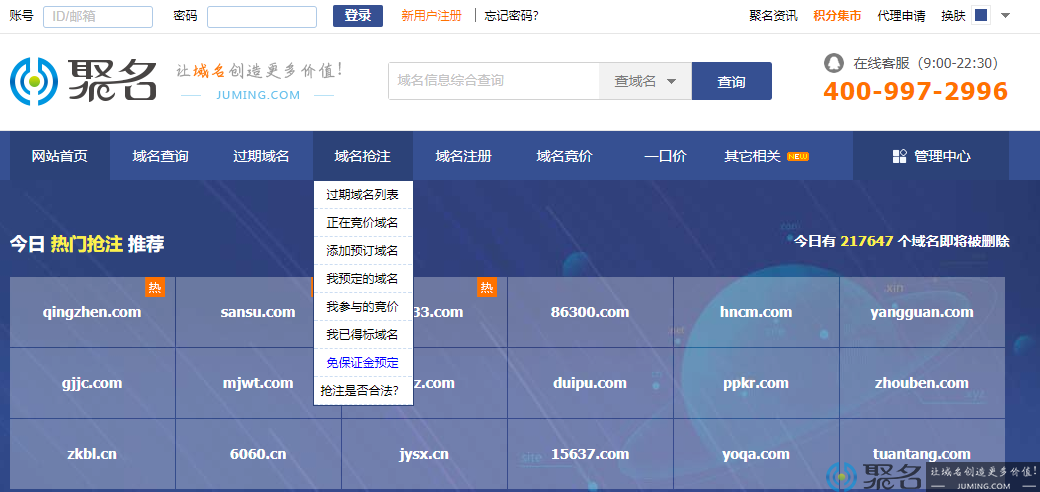1040x492 pixels.
Task: Select 我参与的竞价 from the dropdown menu
Action: [363, 306]
